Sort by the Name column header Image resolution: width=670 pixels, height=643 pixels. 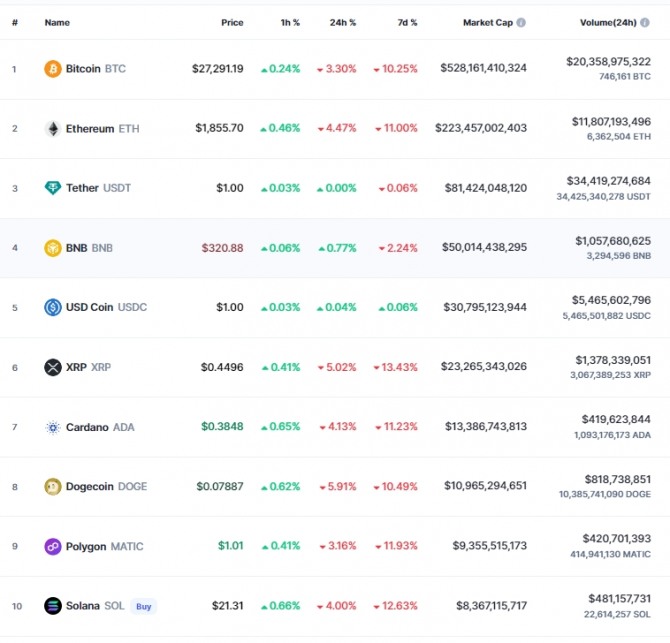57,23
